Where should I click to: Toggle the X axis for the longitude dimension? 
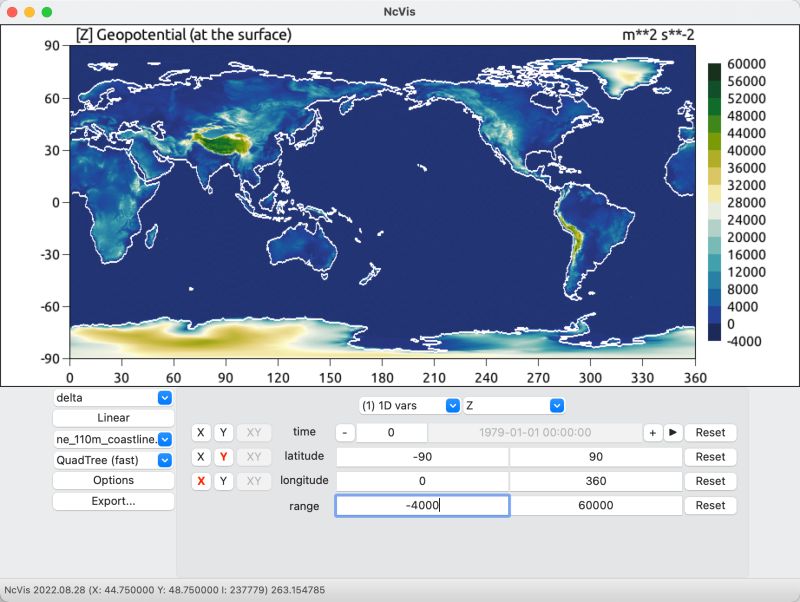[x=199, y=481]
